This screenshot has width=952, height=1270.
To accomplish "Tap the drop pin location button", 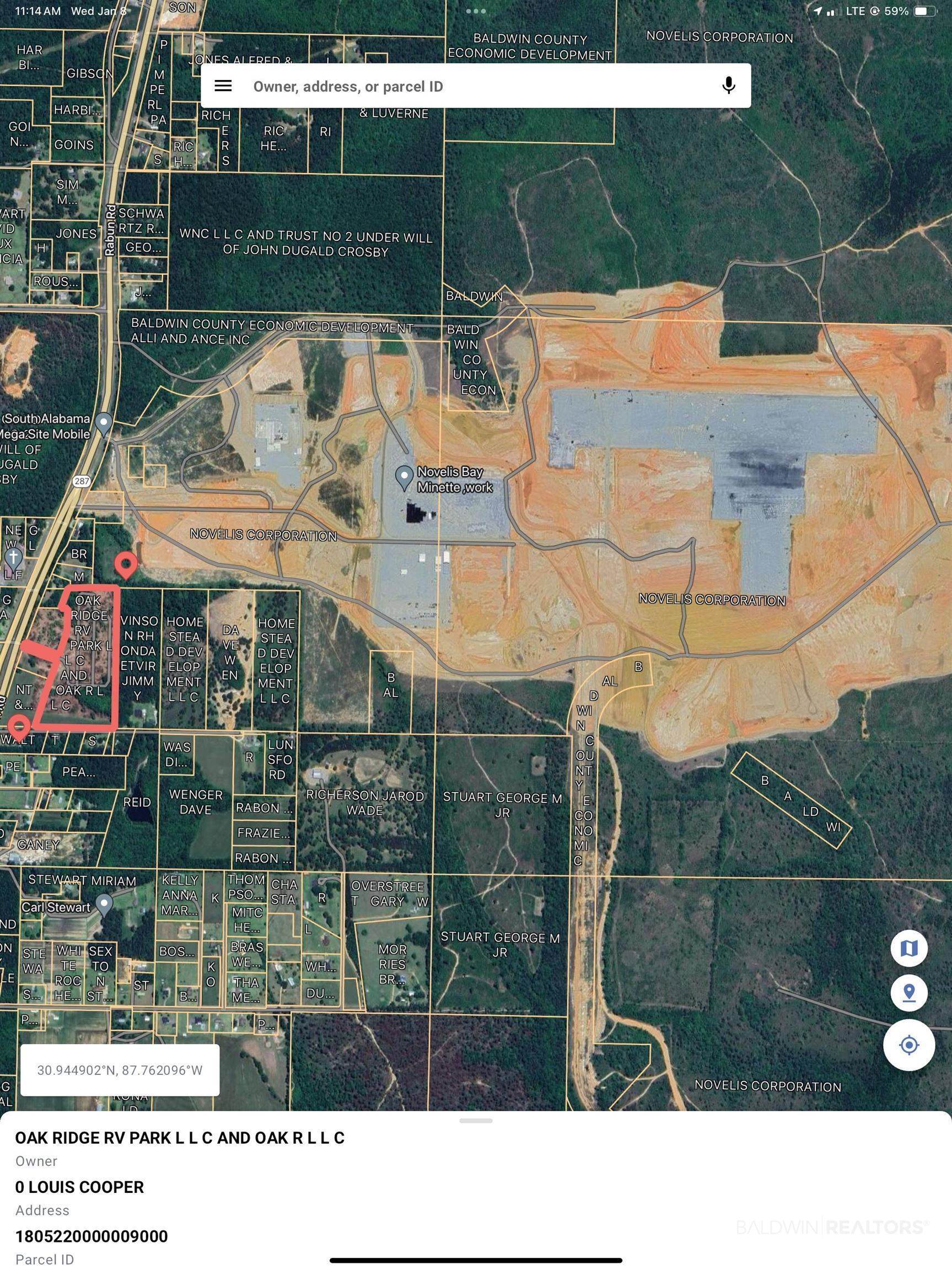I will coord(908,993).
